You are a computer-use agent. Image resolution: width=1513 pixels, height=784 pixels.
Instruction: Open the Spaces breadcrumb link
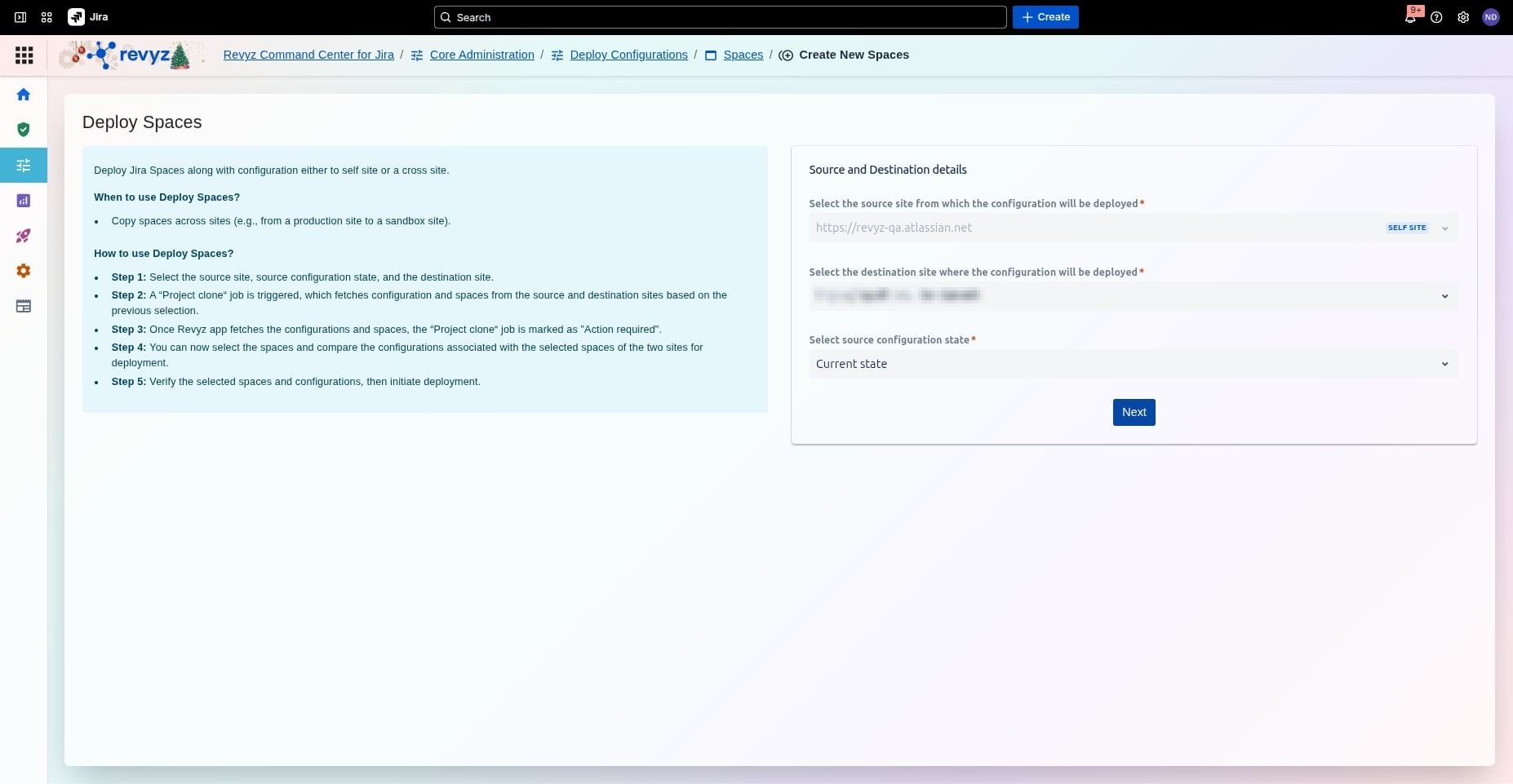[743, 55]
